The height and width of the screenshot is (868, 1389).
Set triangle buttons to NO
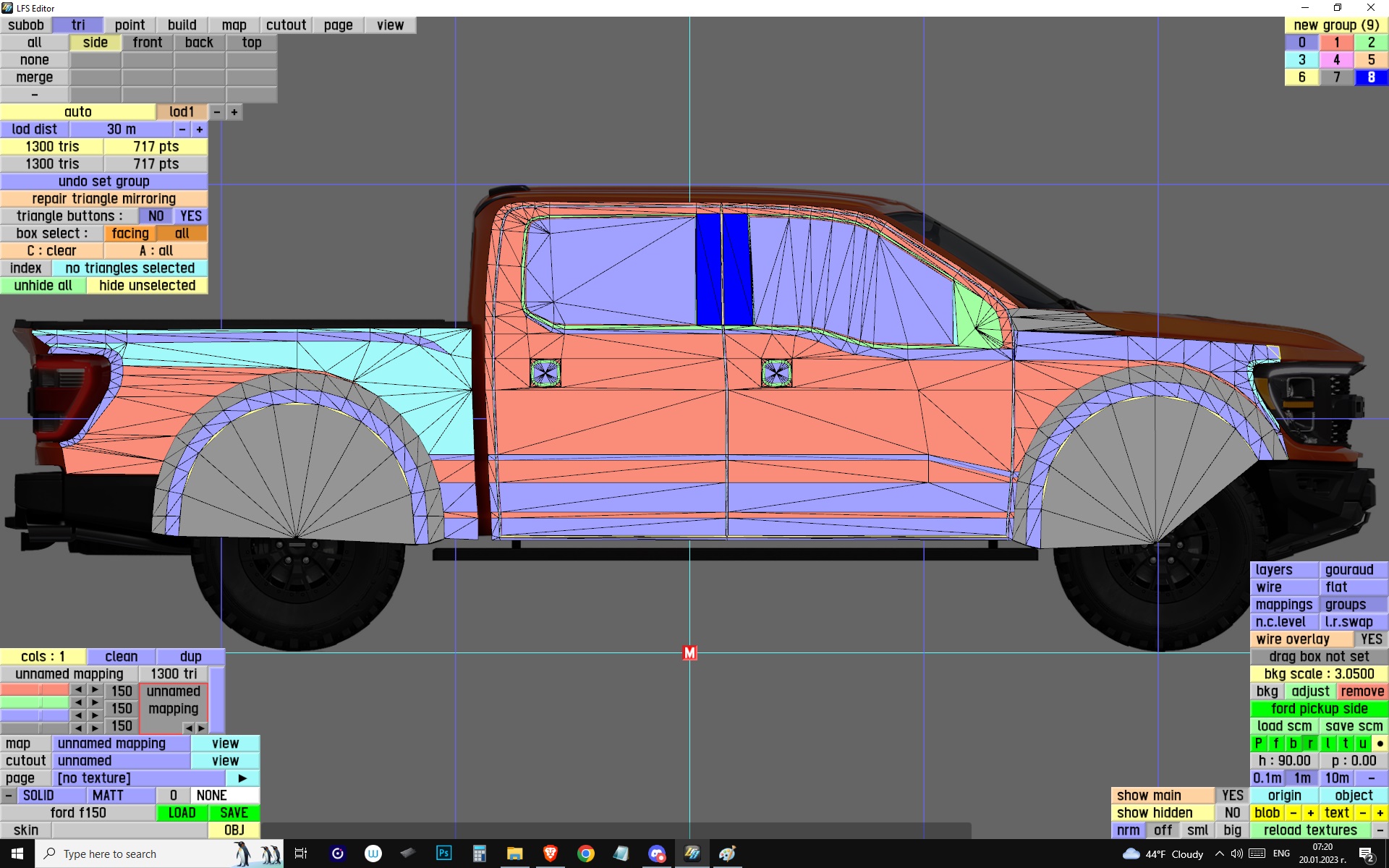click(x=156, y=216)
